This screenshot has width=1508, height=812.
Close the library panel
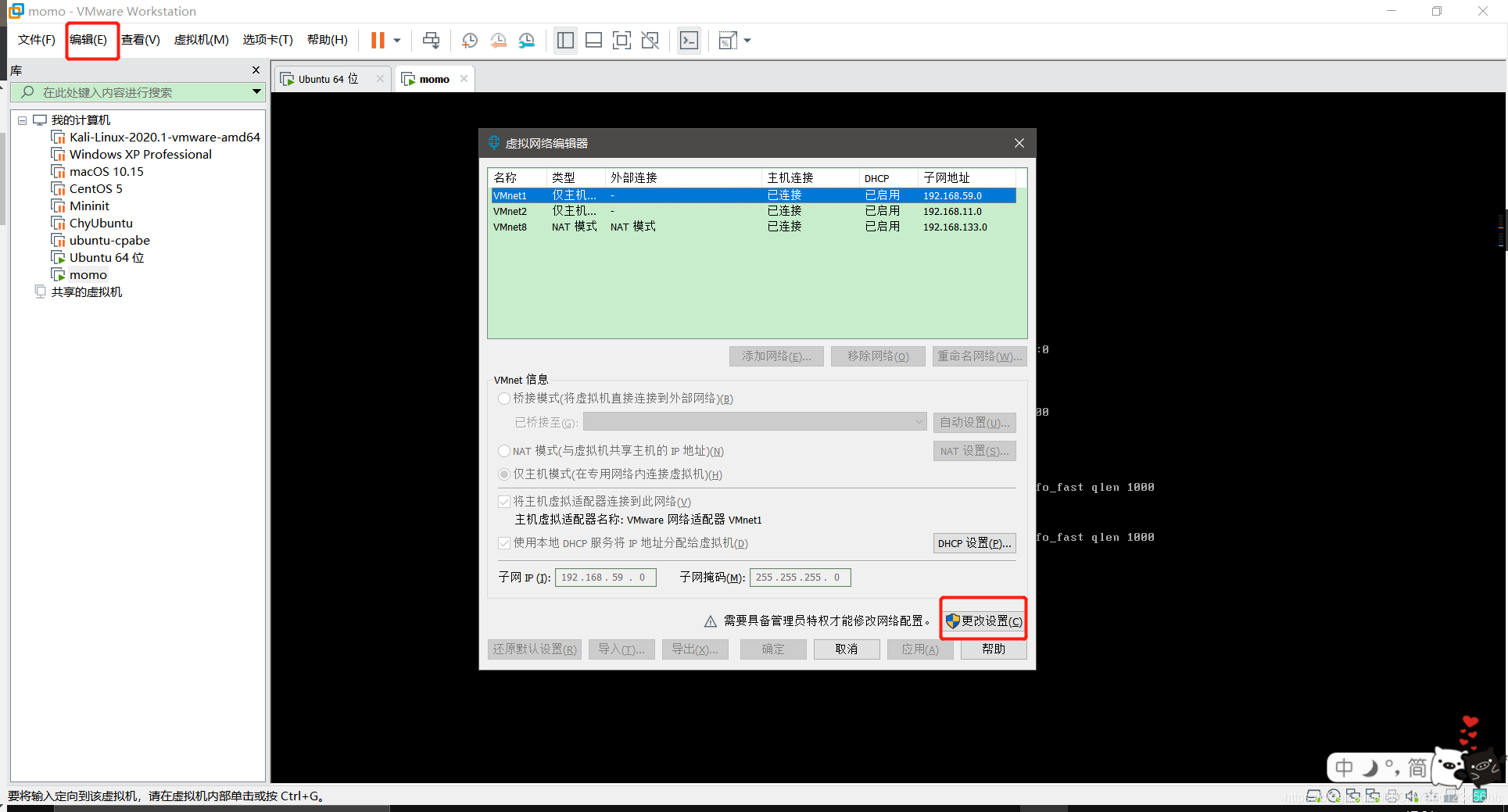pos(256,70)
